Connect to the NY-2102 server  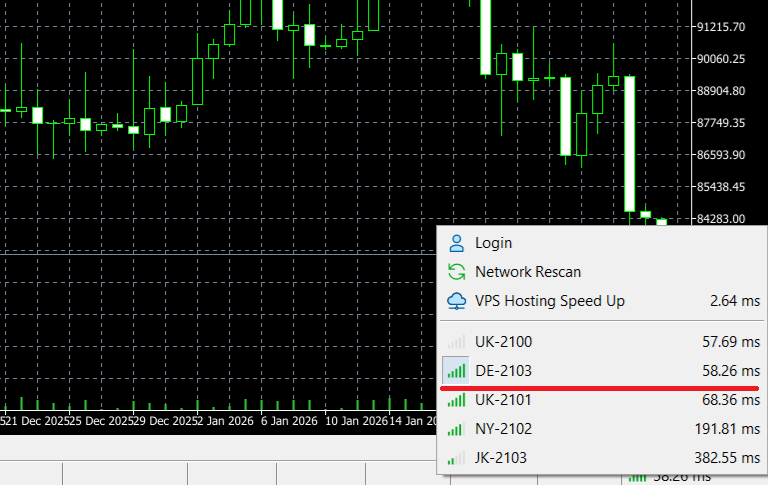point(601,429)
